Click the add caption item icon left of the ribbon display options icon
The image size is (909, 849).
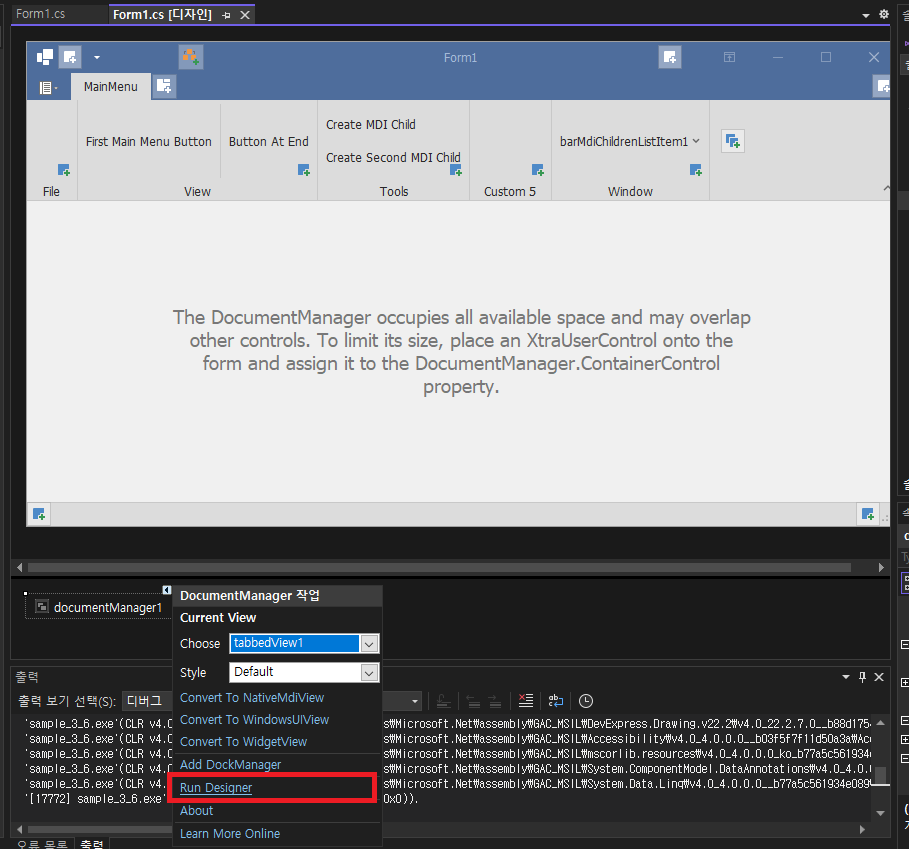670,57
